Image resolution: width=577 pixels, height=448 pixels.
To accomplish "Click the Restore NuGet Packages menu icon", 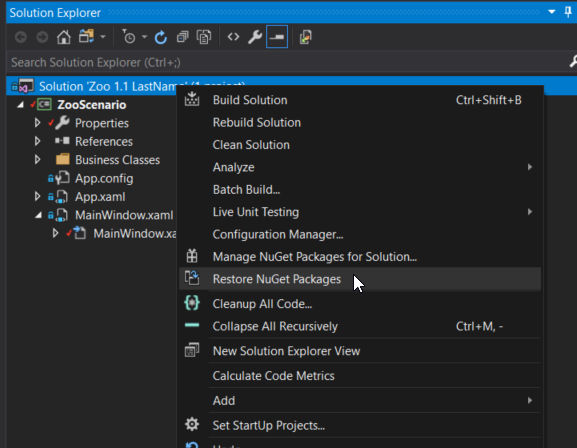I will 192,278.
